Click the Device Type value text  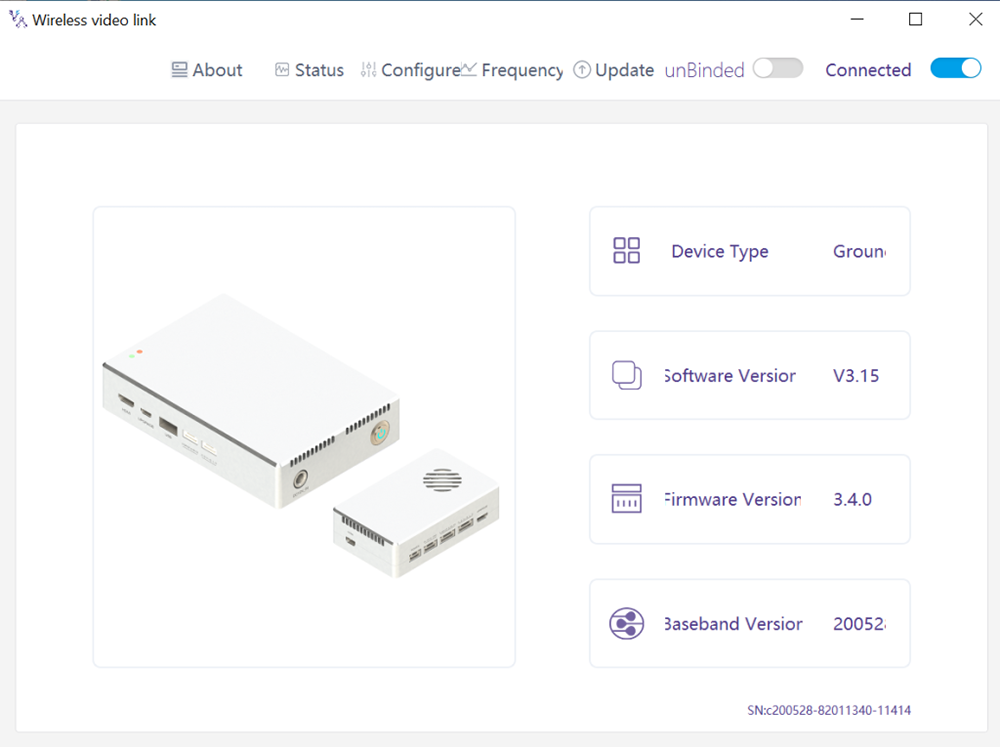coord(859,252)
